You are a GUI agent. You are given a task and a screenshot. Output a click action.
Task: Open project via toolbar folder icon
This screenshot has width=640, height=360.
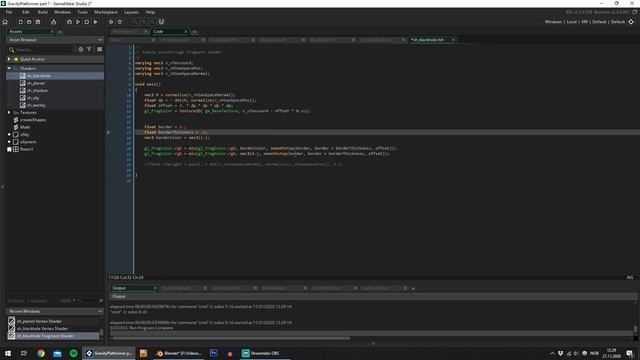click(x=29, y=22)
